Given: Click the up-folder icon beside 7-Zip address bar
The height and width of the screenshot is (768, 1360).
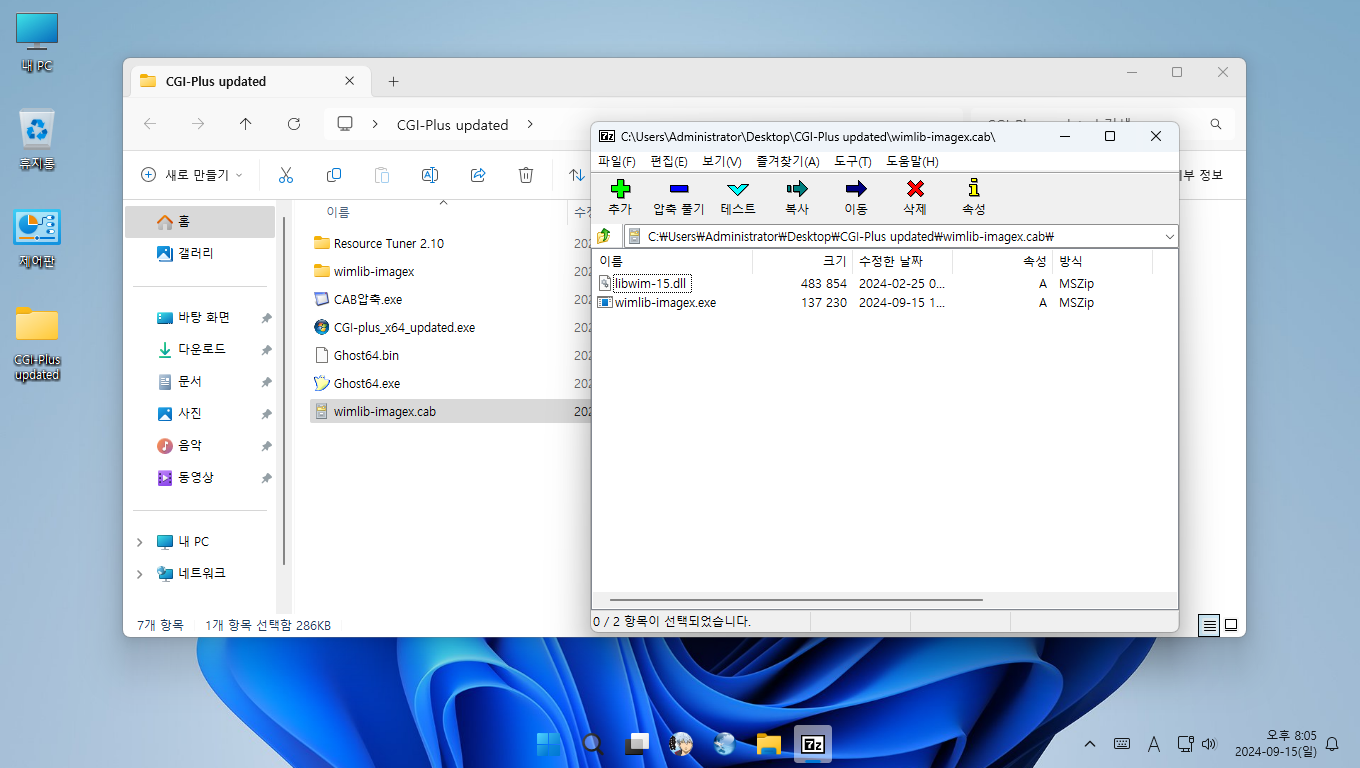Looking at the screenshot, I should click(x=604, y=236).
